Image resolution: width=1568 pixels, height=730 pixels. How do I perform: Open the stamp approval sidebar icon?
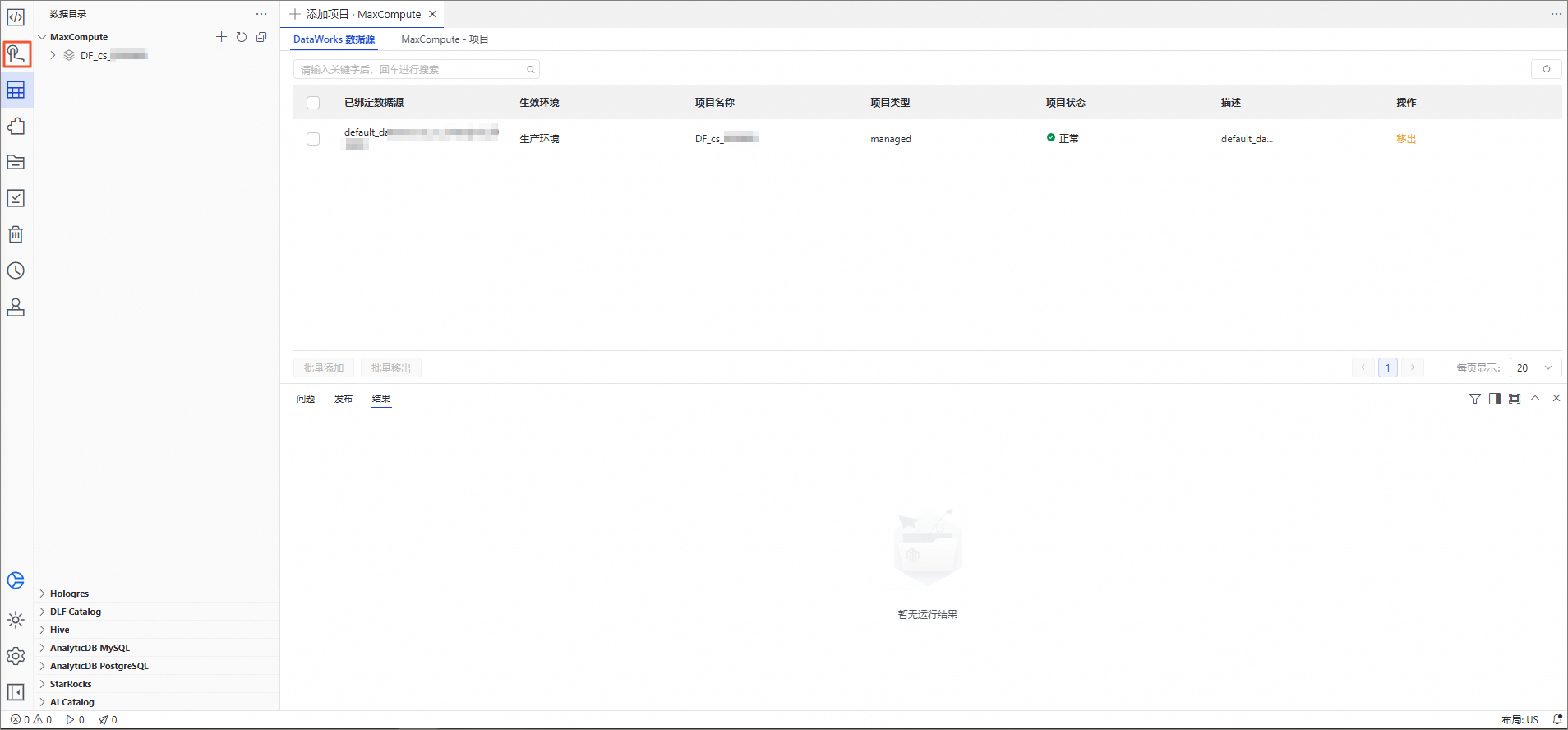[x=16, y=307]
